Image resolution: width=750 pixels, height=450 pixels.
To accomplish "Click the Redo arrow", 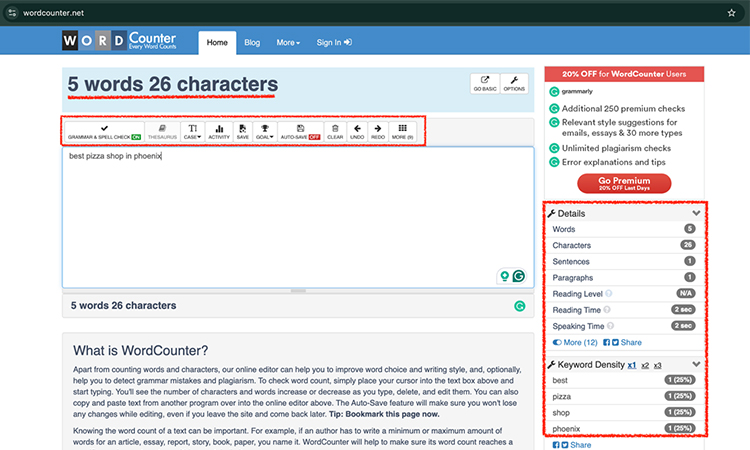I will [378, 131].
